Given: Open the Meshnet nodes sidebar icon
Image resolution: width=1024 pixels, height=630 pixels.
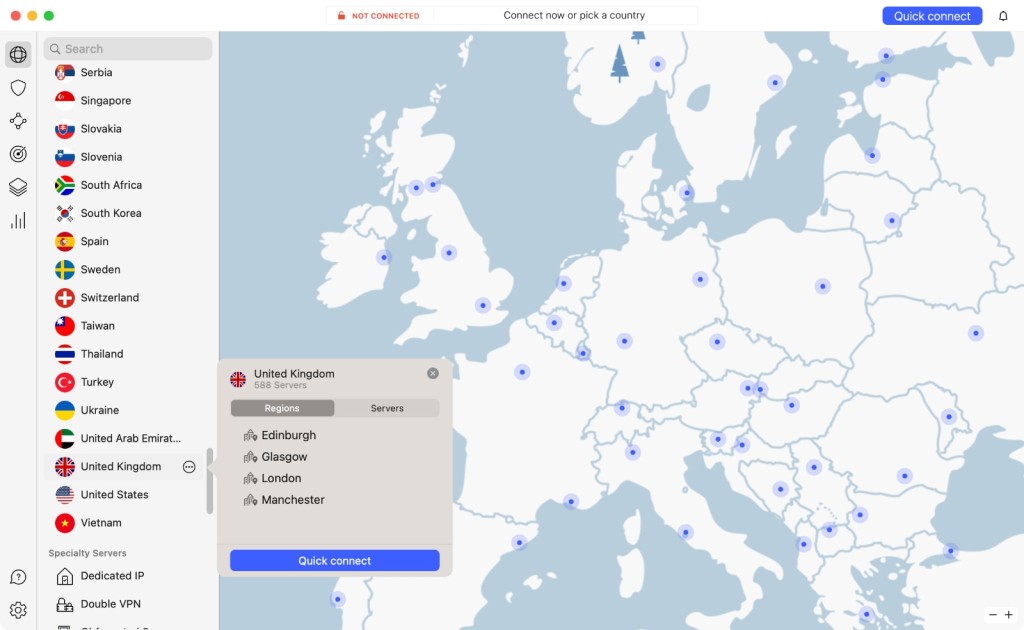Looking at the screenshot, I should 18,121.
